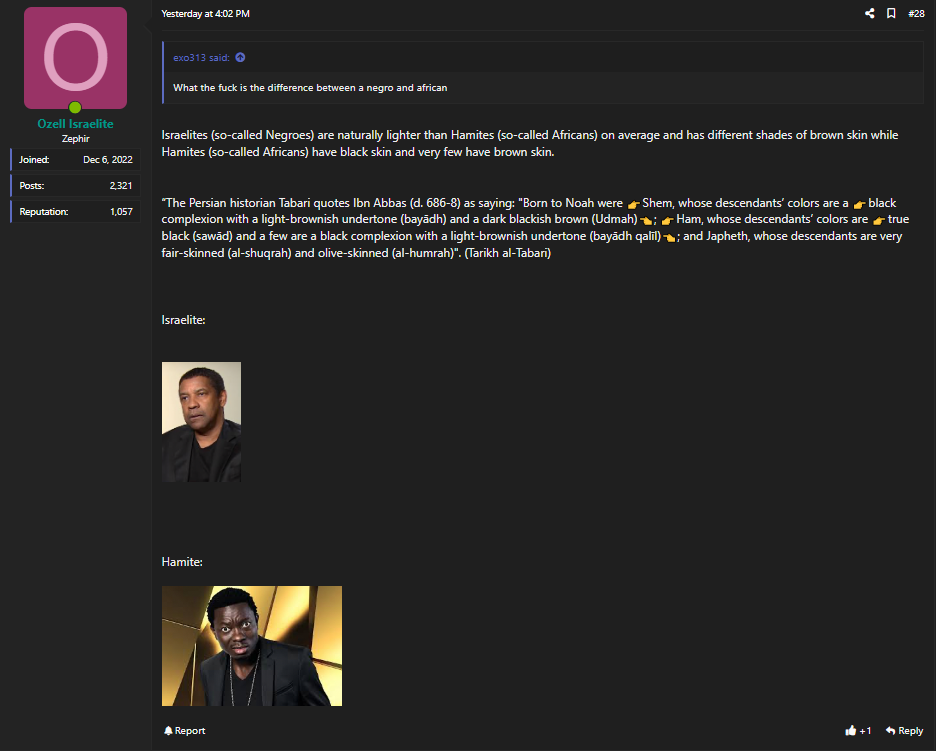The height and width of the screenshot is (751, 936).
Task: Click the Posts count 2,321
Action: [x=121, y=186]
